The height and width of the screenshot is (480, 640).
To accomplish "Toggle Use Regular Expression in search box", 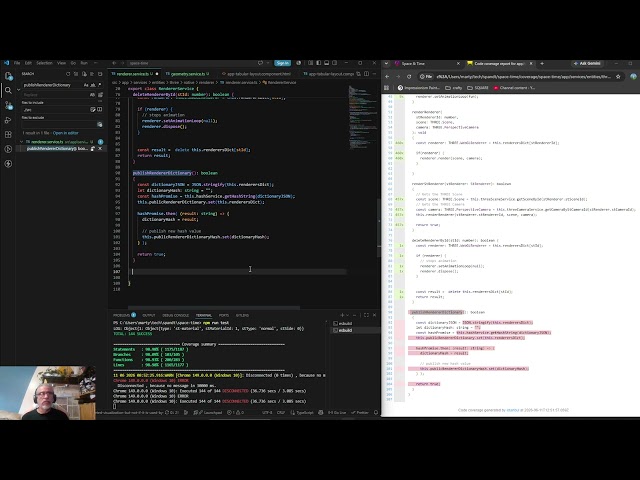I will (99, 85).
